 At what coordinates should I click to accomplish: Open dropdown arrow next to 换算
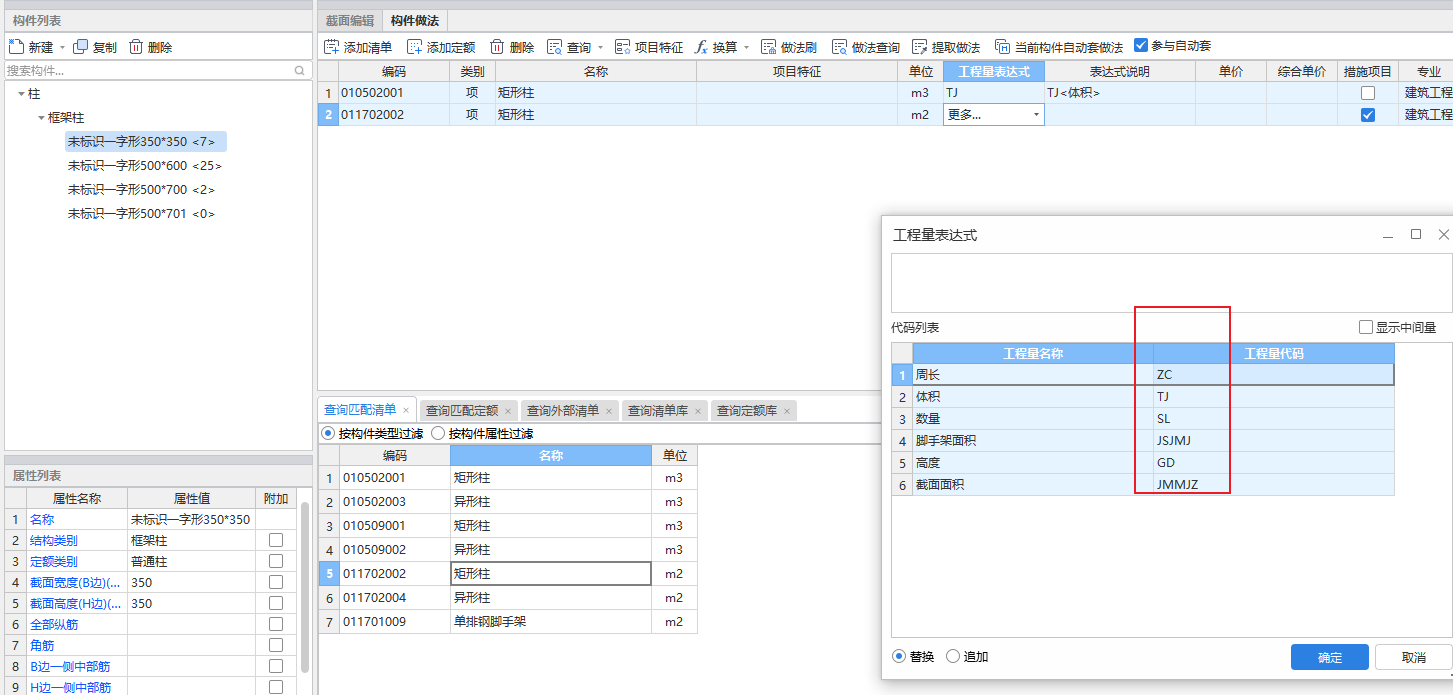click(746, 47)
